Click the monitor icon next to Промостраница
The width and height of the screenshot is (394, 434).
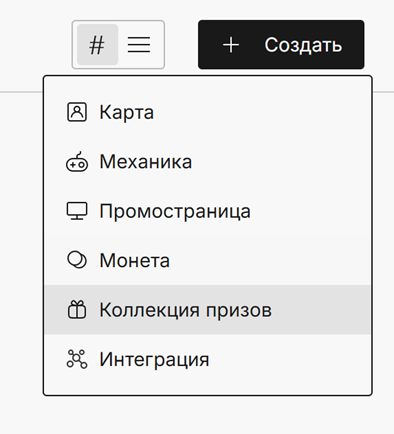click(x=77, y=211)
